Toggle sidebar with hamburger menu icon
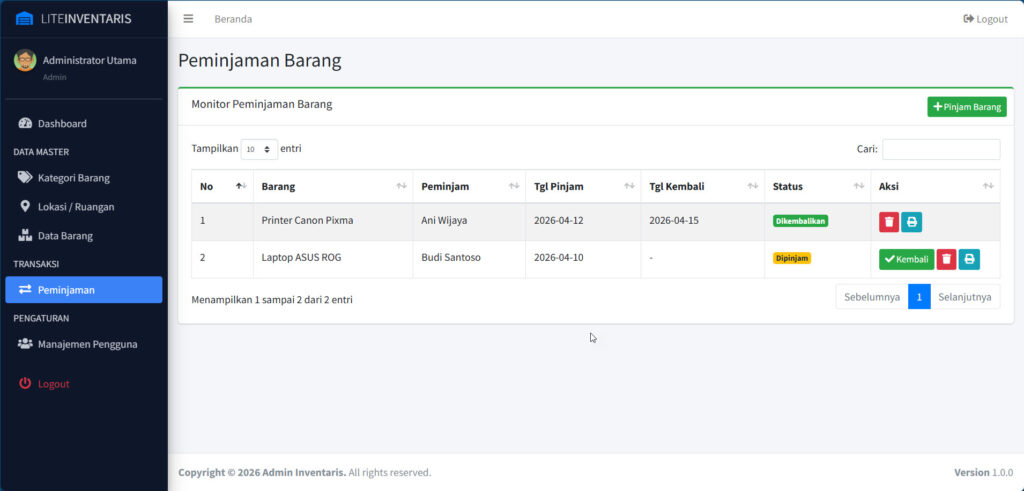Viewport: 1024px width, 491px height. coord(188,19)
